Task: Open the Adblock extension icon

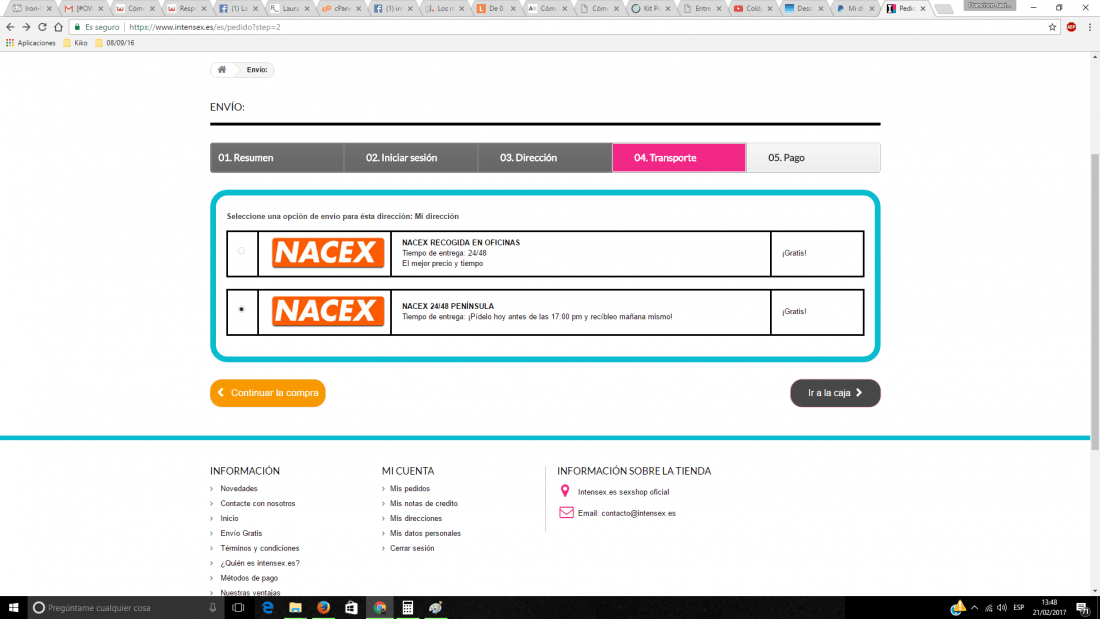Action: (x=1071, y=27)
